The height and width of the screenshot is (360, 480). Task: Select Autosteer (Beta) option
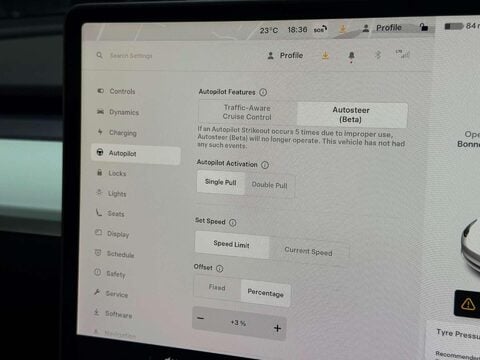(x=351, y=115)
